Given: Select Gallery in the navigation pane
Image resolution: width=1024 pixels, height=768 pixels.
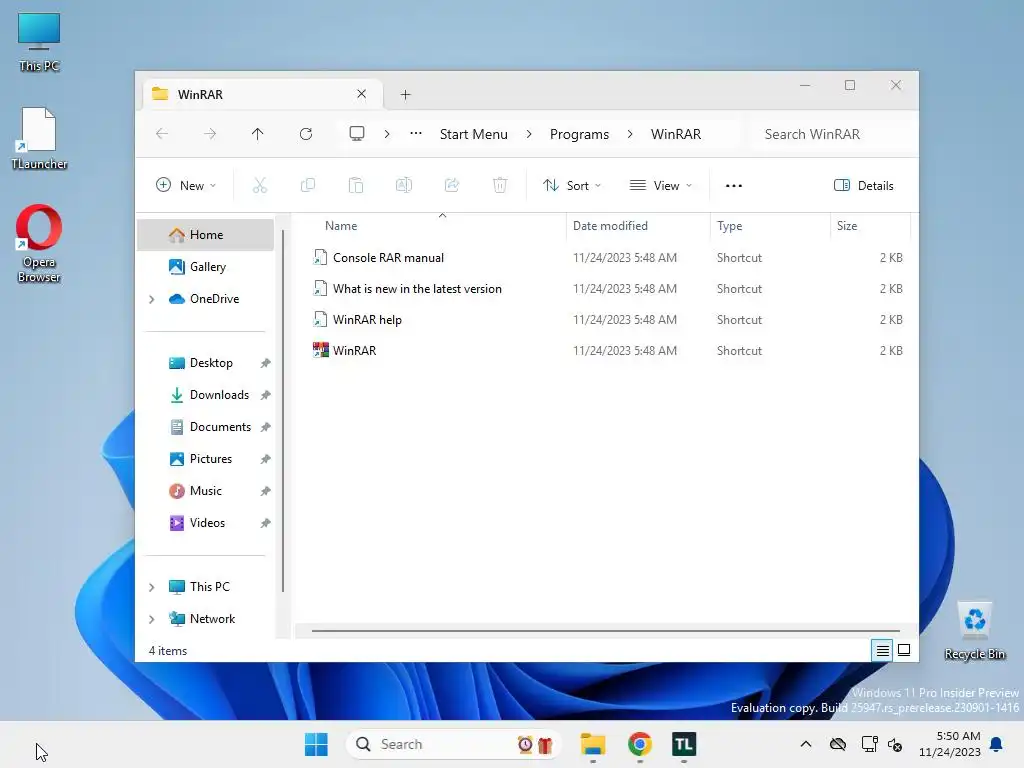Looking at the screenshot, I should pyautogui.click(x=206, y=267).
